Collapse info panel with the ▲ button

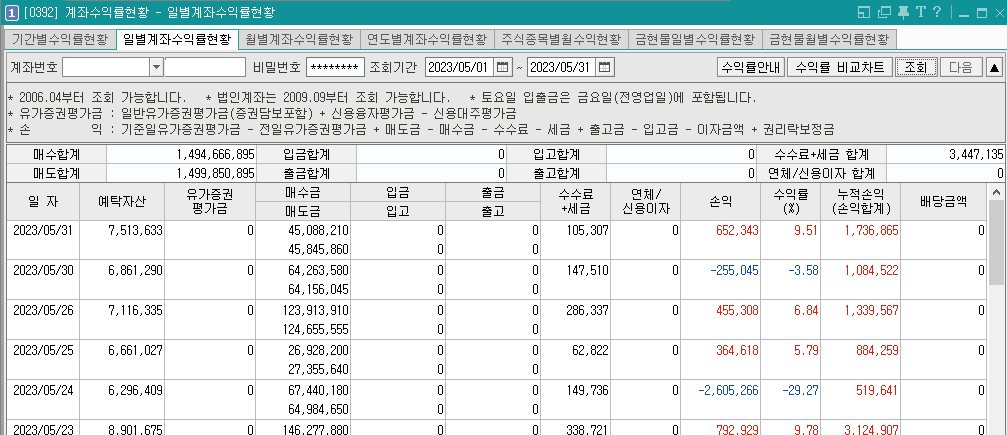click(994, 67)
